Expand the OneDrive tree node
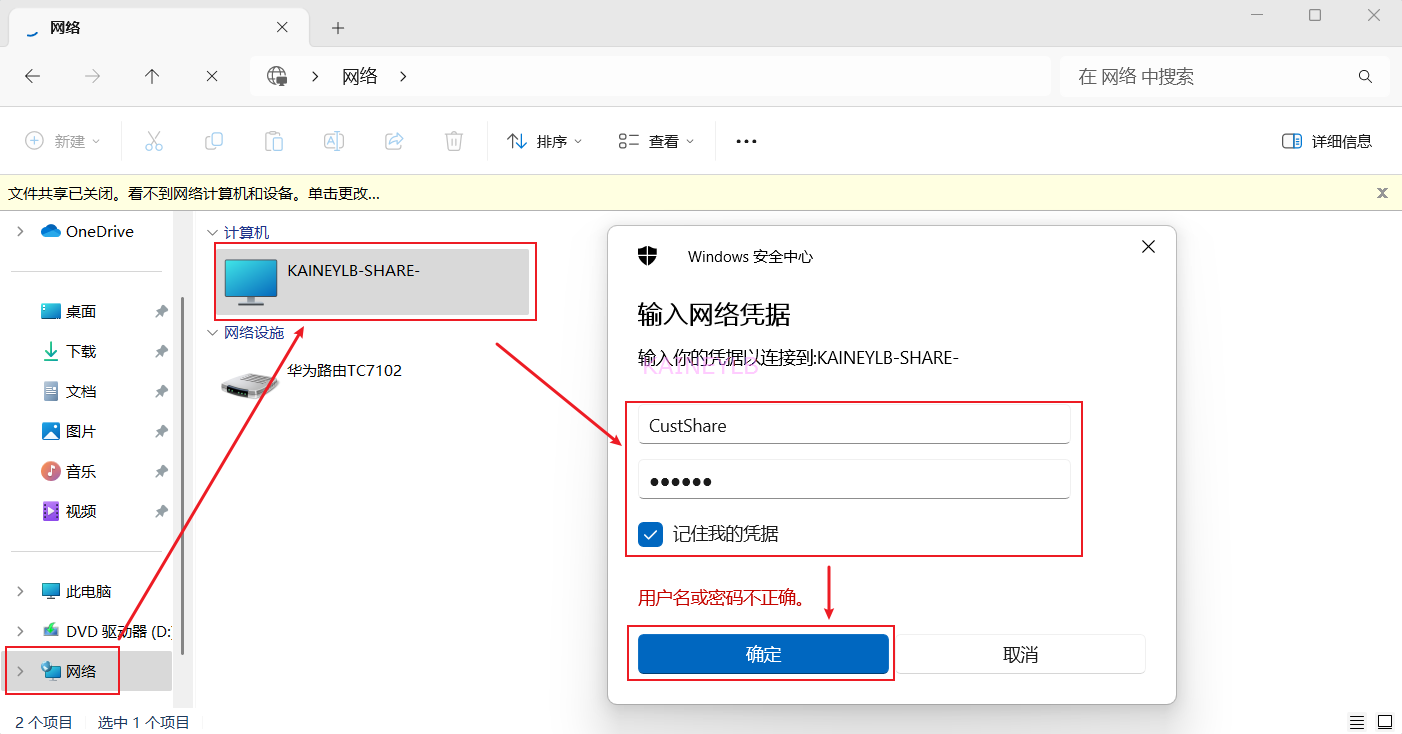 tap(20, 231)
